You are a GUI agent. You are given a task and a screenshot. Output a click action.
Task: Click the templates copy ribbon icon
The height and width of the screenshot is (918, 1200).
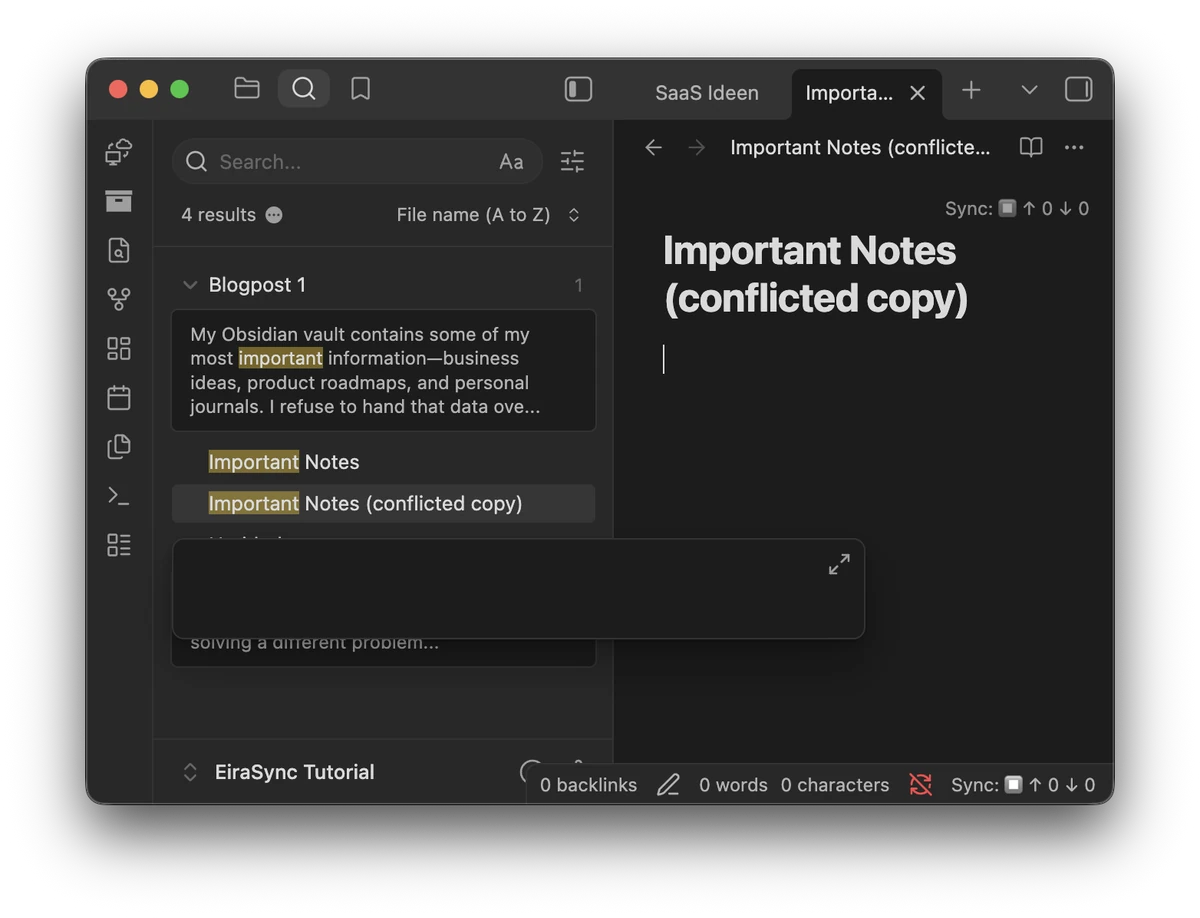click(x=119, y=446)
